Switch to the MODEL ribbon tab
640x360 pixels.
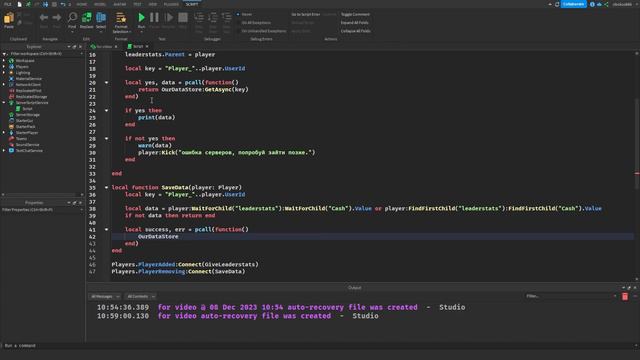point(100,4)
